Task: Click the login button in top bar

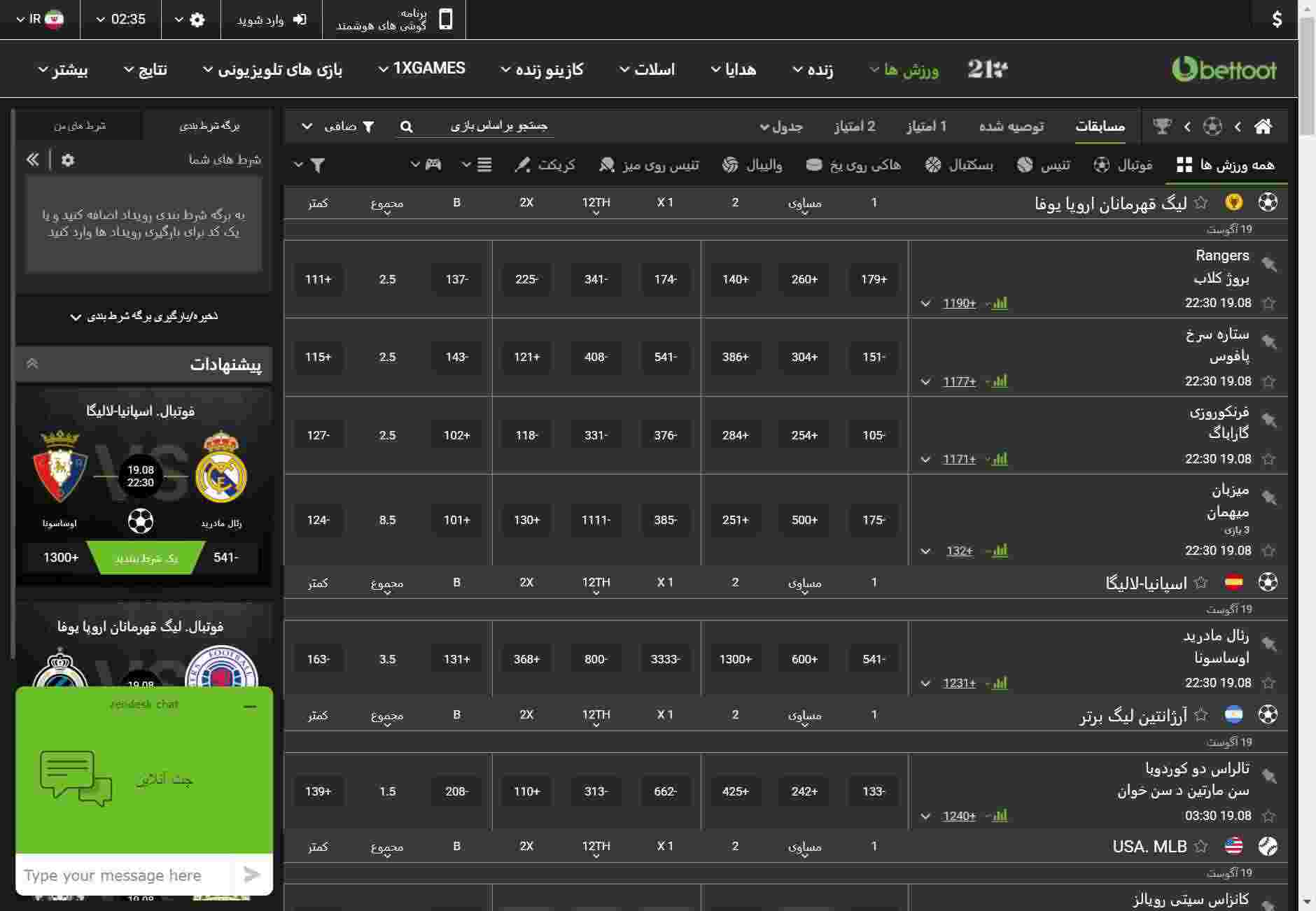Action: (x=272, y=20)
